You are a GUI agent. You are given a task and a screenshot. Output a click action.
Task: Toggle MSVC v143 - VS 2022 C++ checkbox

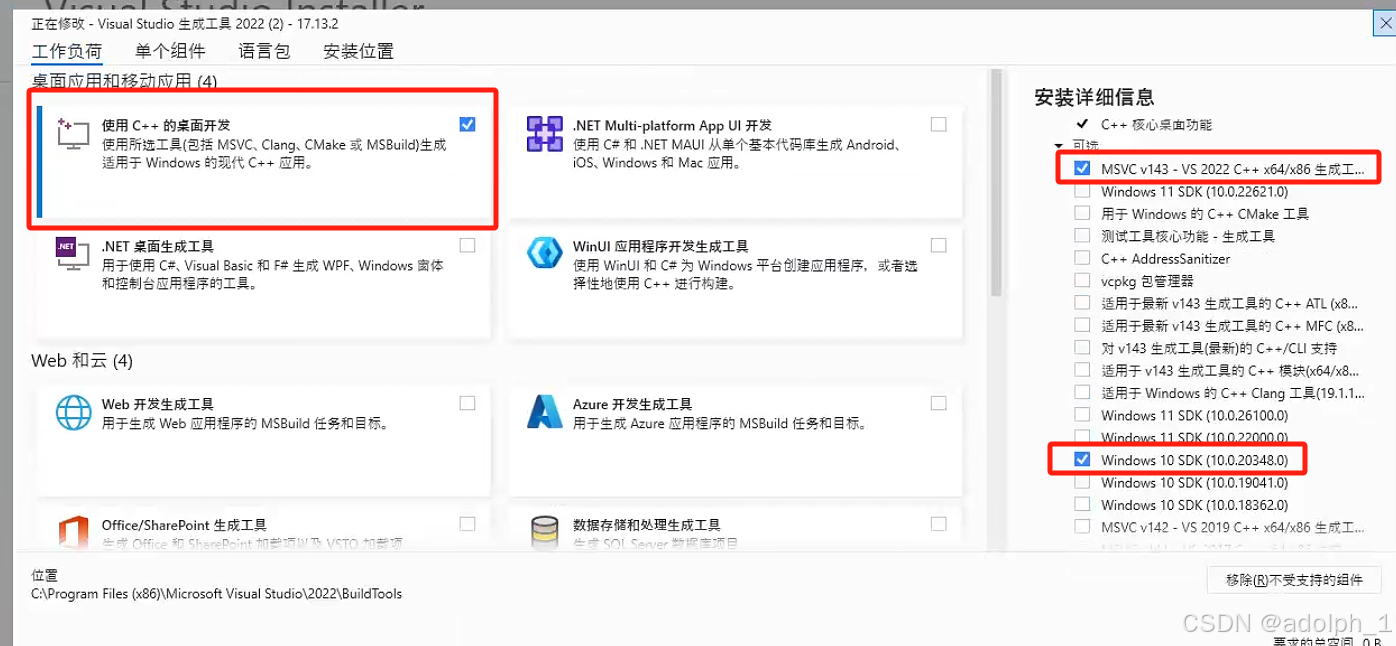[1082, 168]
